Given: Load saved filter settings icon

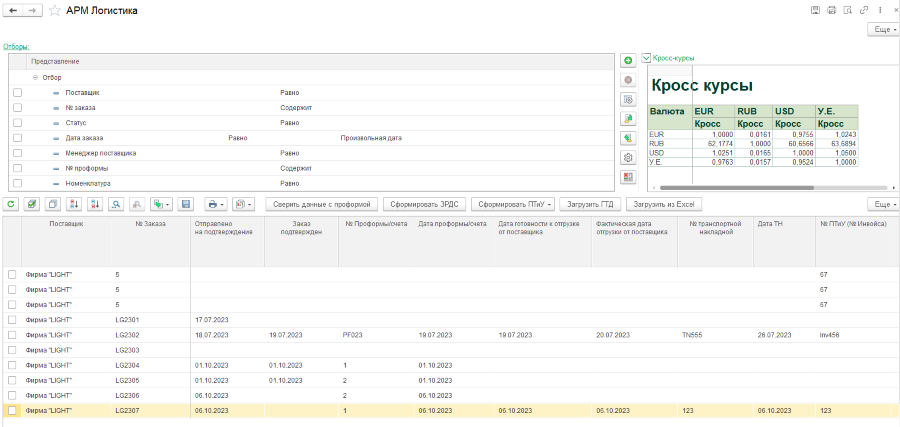Looking at the screenshot, I should click(628, 138).
